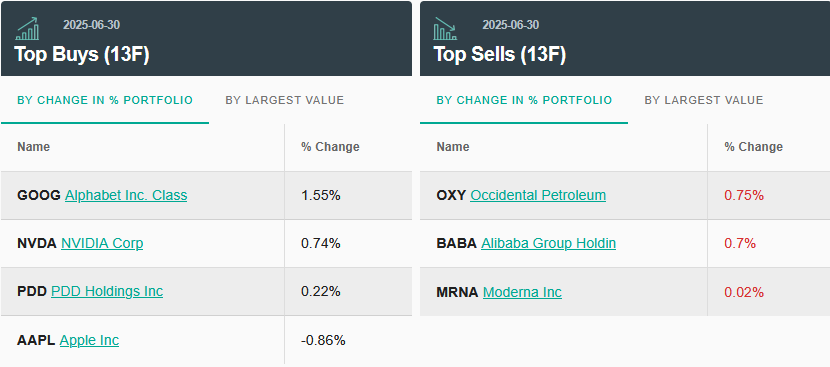Open the Alibaba Group Holdin link

[548, 243]
